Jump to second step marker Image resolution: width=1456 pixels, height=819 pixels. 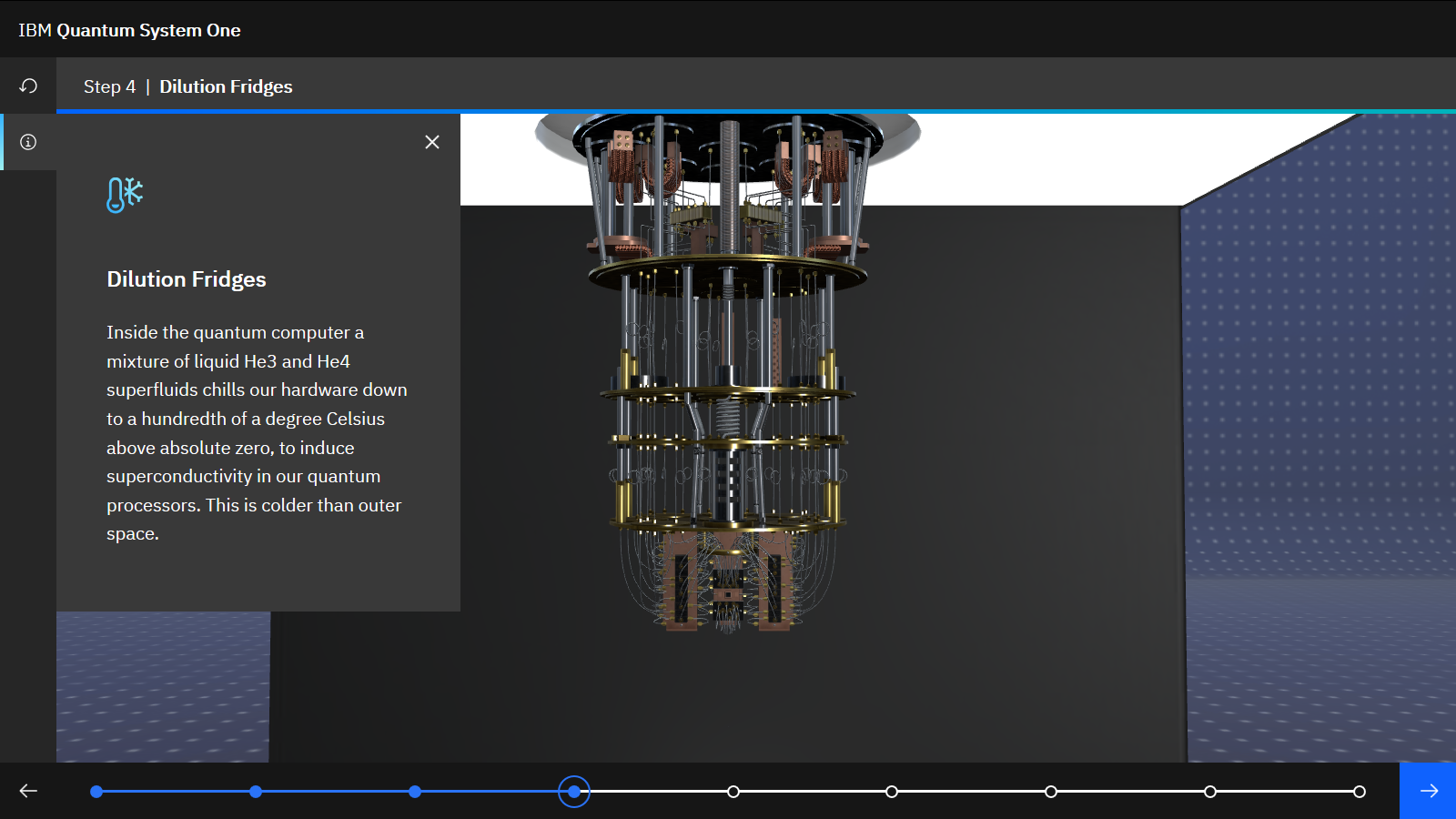(x=256, y=792)
